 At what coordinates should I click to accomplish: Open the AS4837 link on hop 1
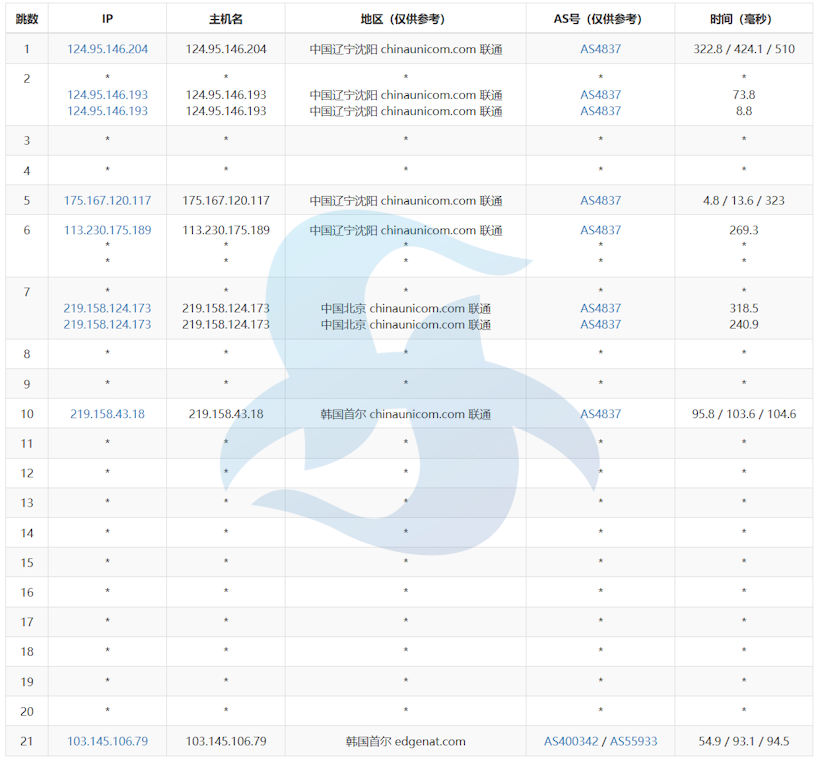click(x=599, y=48)
